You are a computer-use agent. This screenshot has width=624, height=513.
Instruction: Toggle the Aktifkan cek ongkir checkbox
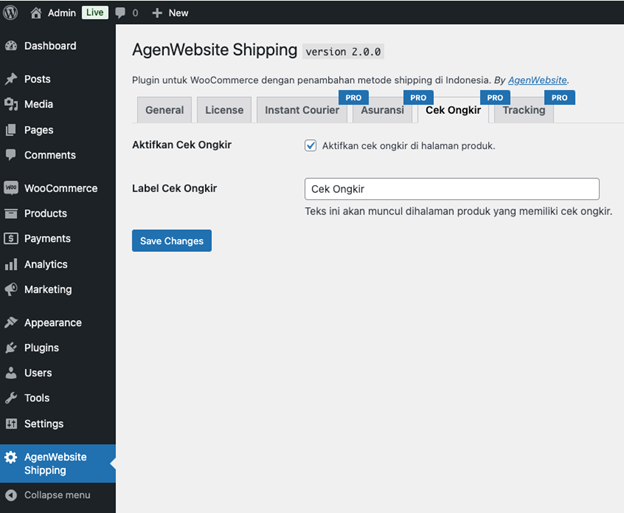311,146
